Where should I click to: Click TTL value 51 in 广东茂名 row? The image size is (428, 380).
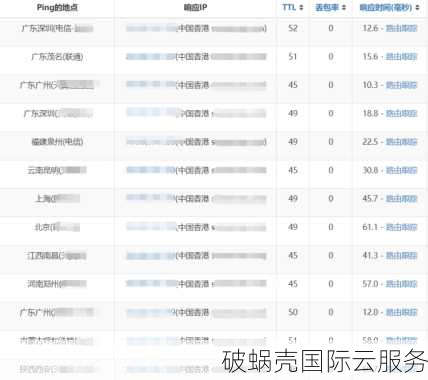293,57
